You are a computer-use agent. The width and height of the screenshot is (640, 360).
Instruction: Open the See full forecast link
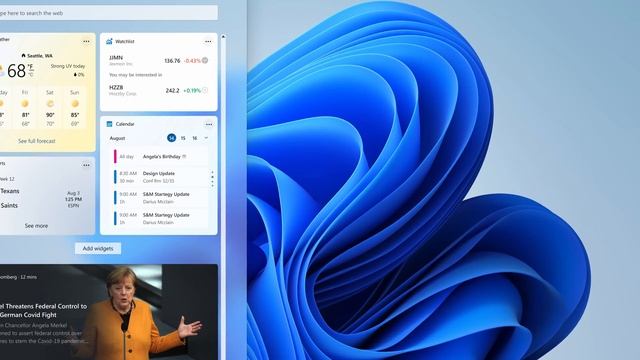point(37,141)
